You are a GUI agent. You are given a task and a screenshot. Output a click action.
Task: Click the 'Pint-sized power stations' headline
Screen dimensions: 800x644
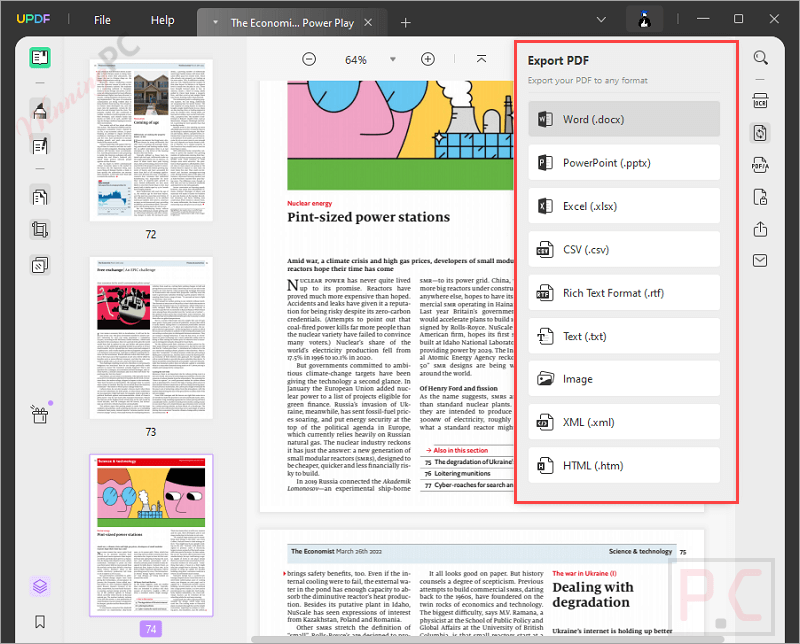coord(368,217)
